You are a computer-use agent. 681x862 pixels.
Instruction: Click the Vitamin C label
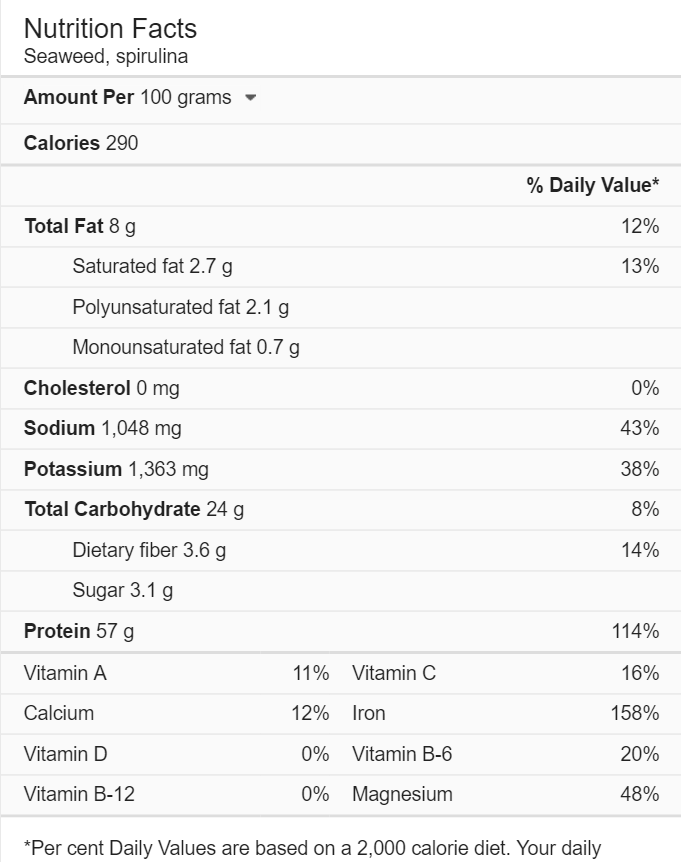[x=394, y=673]
